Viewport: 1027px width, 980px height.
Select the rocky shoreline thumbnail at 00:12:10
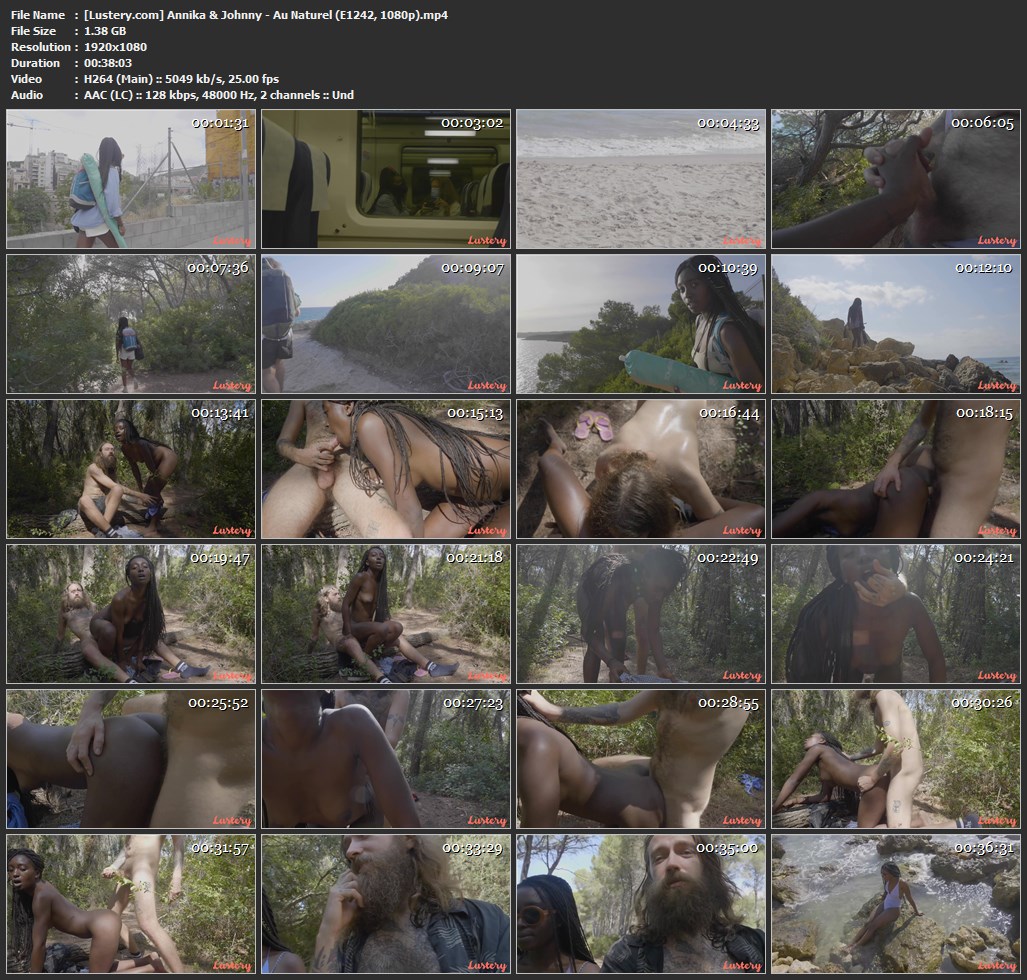(x=896, y=324)
